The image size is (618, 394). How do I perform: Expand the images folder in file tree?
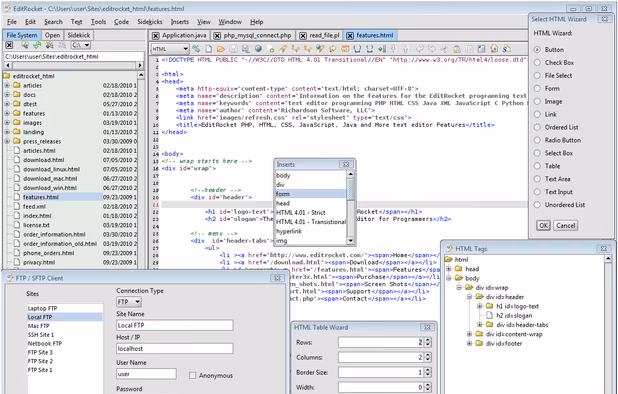pos(7,123)
